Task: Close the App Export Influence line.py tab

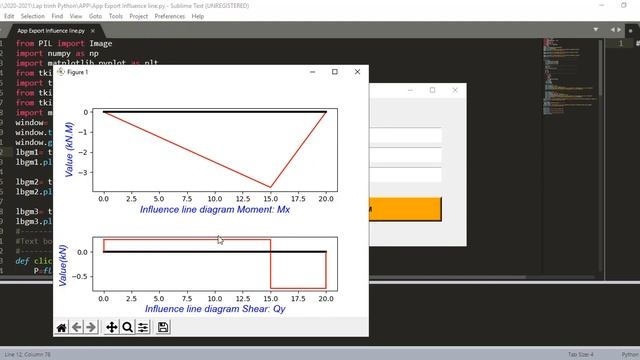Action: (93, 31)
